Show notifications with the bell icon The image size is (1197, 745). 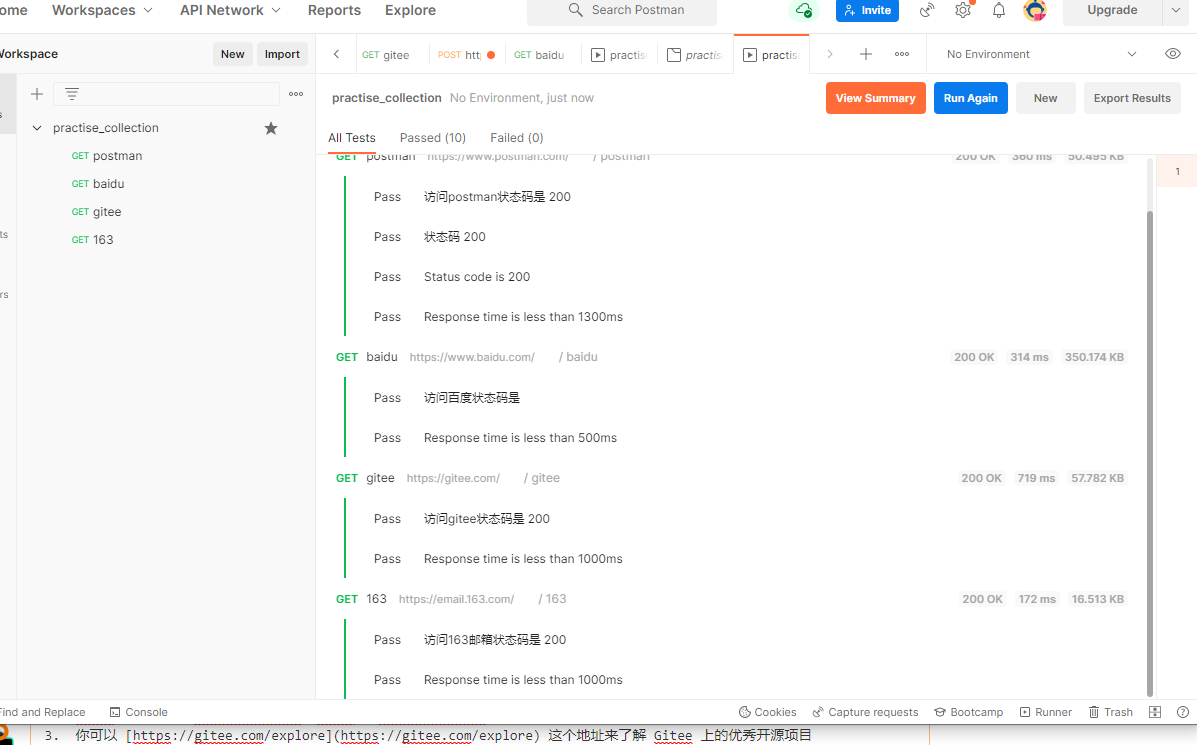pyautogui.click(x=999, y=10)
